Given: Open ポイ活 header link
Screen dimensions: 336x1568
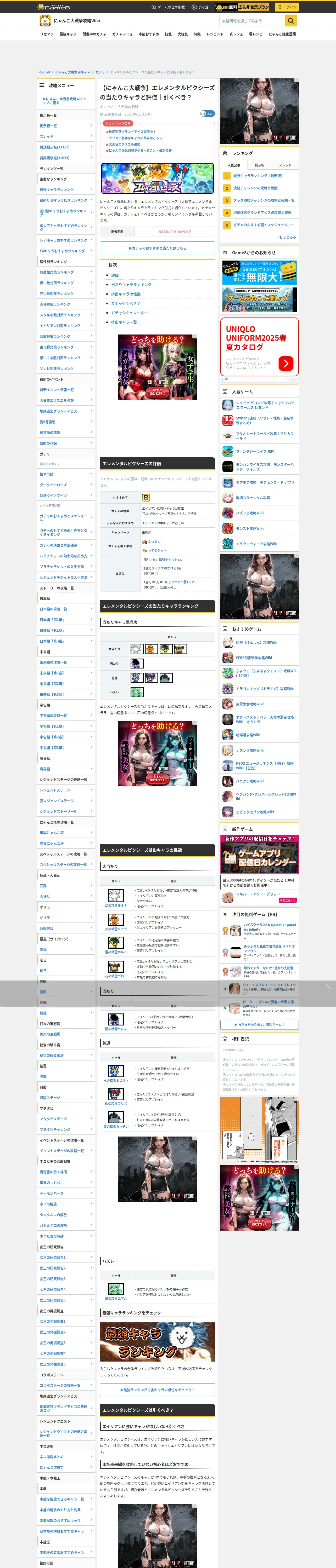Looking at the screenshot, I should (200, 7).
